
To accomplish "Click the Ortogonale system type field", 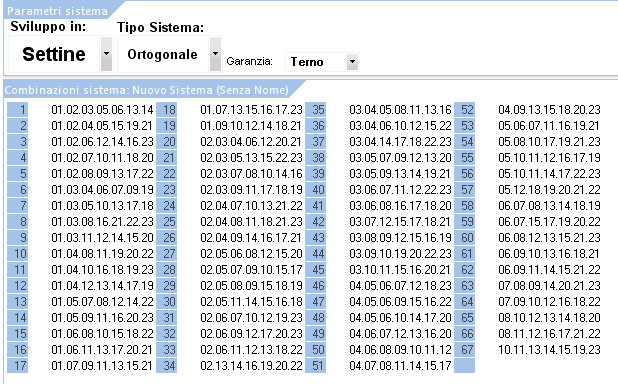I will coord(163,54).
